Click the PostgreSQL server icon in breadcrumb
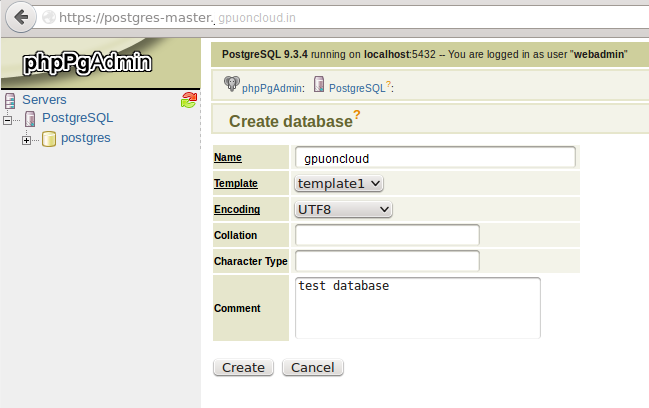The width and height of the screenshot is (649, 408). (x=320, y=87)
